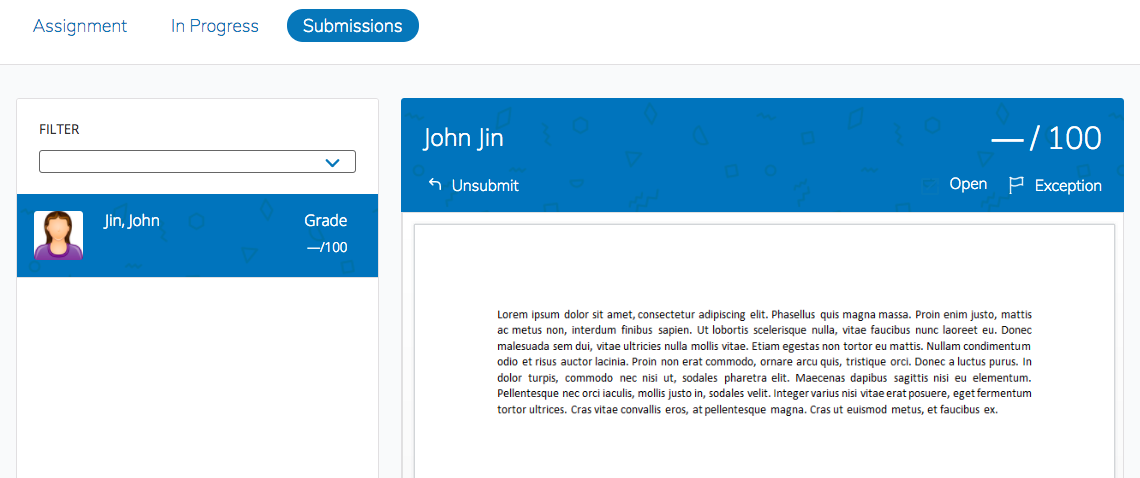Click the large — / 100 header score
The height and width of the screenshot is (478, 1140).
click(1046, 138)
